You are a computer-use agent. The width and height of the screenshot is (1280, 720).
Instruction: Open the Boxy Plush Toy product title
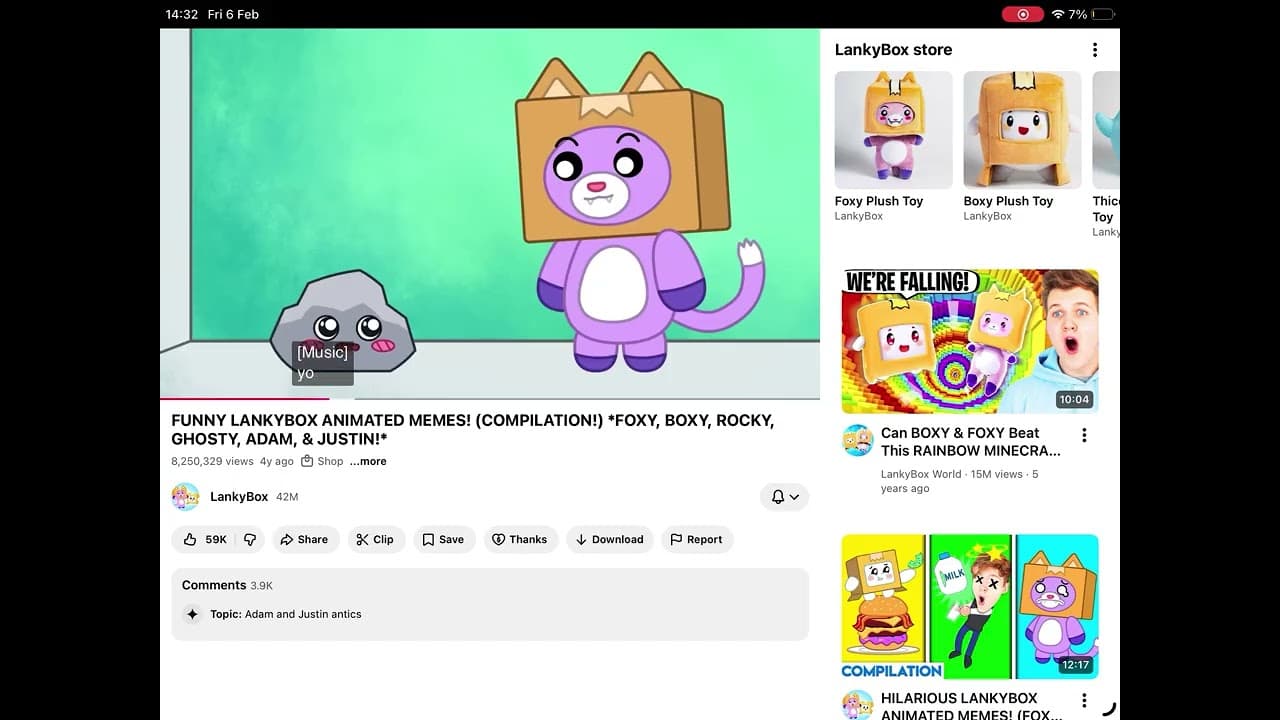pos(1008,201)
